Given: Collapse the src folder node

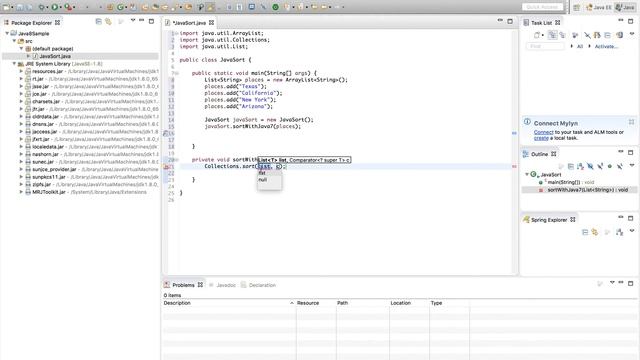Looking at the screenshot, I should pyautogui.click(x=14, y=41).
